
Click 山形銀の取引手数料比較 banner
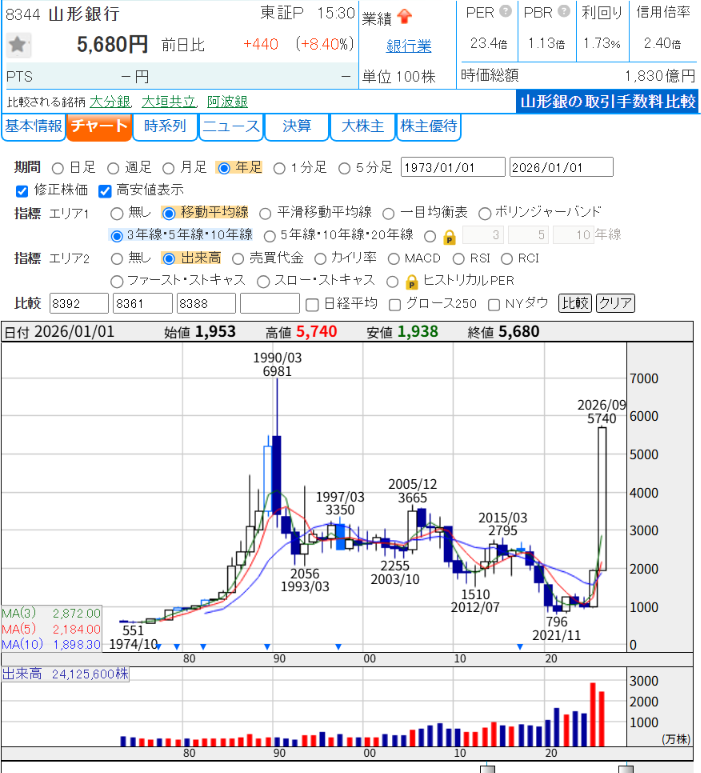click(x=607, y=102)
